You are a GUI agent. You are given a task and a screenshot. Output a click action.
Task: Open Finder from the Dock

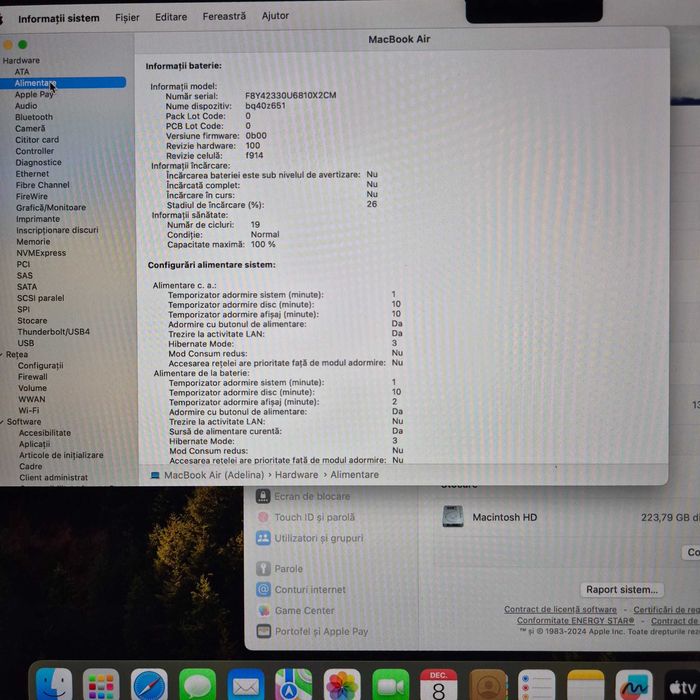point(54,684)
